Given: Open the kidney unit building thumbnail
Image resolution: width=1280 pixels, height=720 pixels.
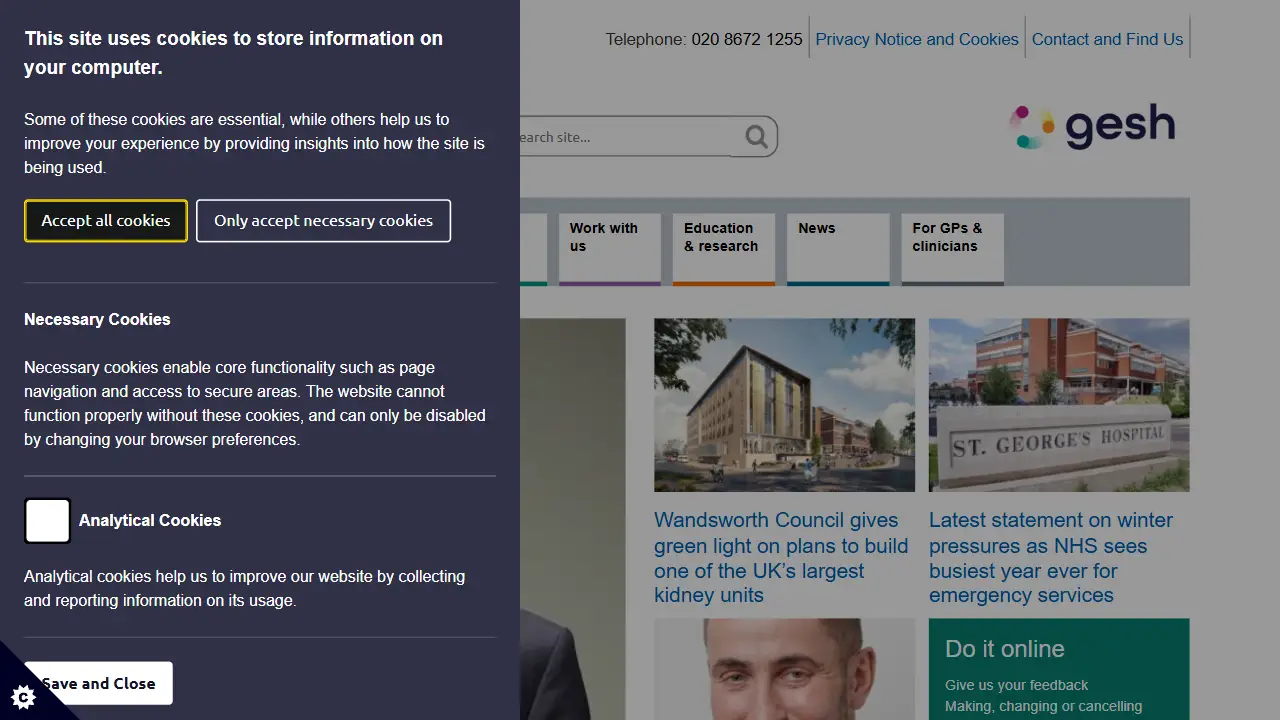Looking at the screenshot, I should coord(784,405).
